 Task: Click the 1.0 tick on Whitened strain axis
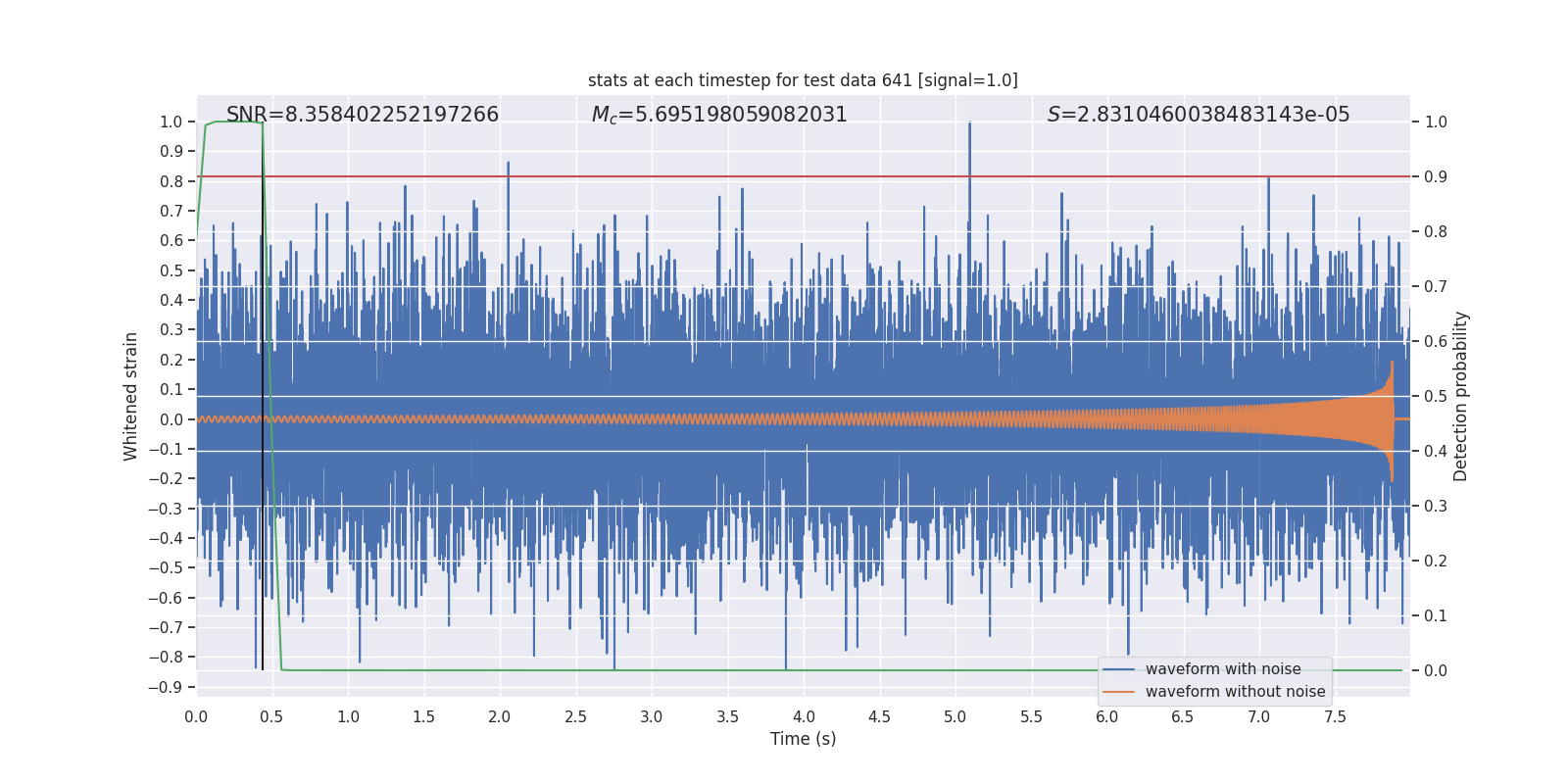pos(171,122)
